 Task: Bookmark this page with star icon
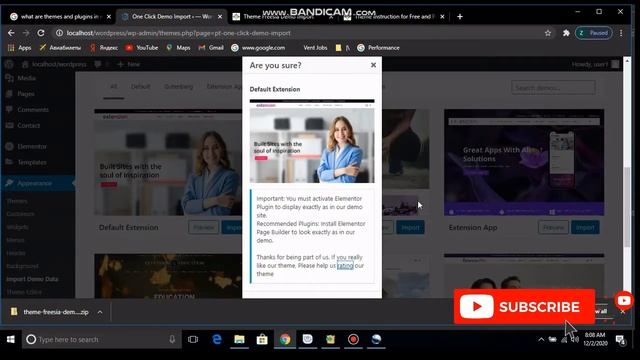[548, 33]
